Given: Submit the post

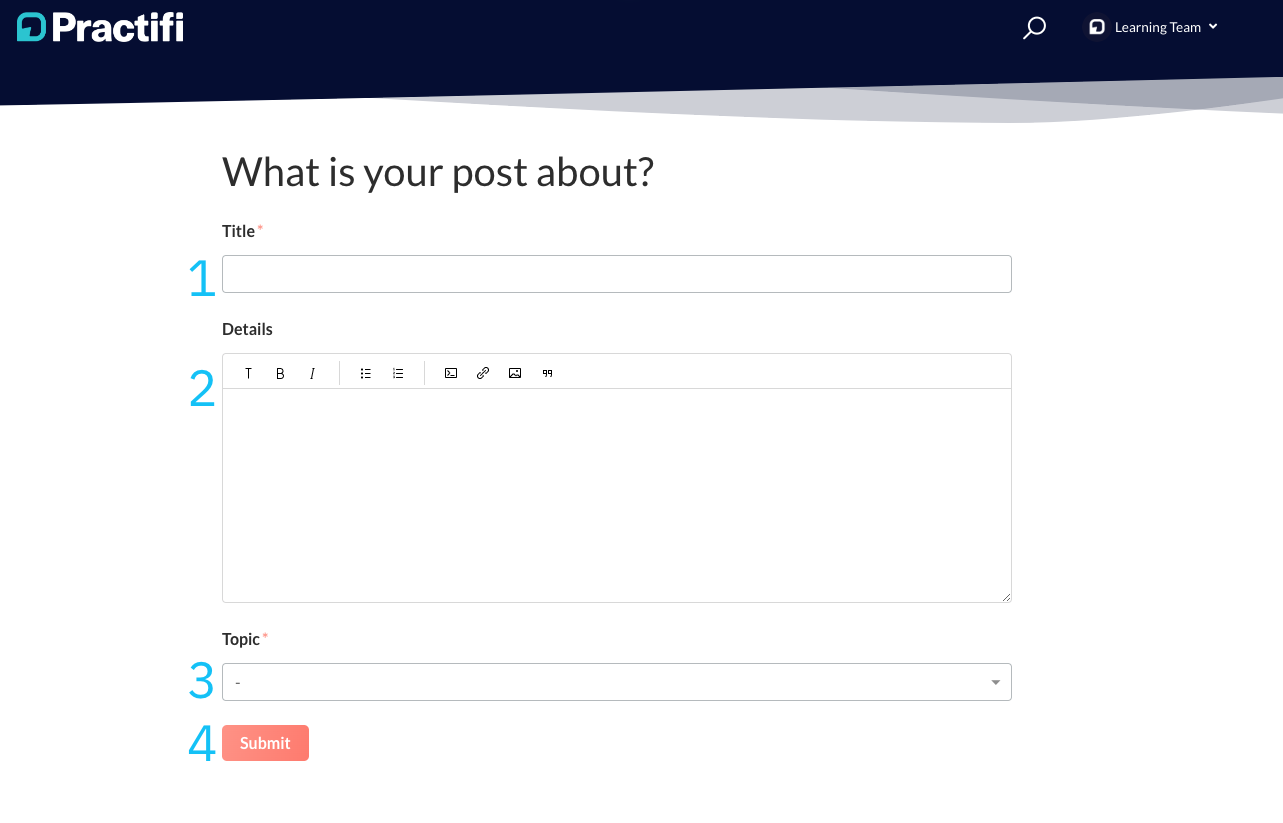Looking at the screenshot, I should click(x=265, y=743).
